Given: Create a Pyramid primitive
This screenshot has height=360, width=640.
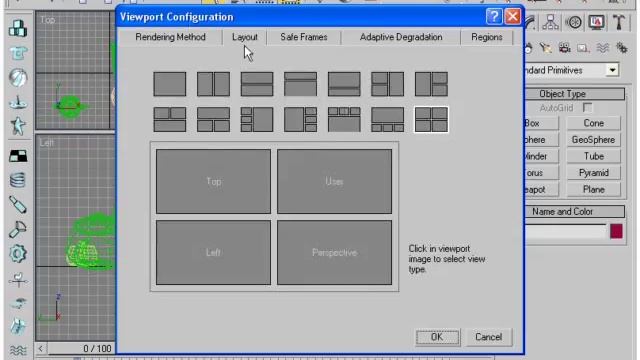Looking at the screenshot, I should pyautogui.click(x=593, y=173).
